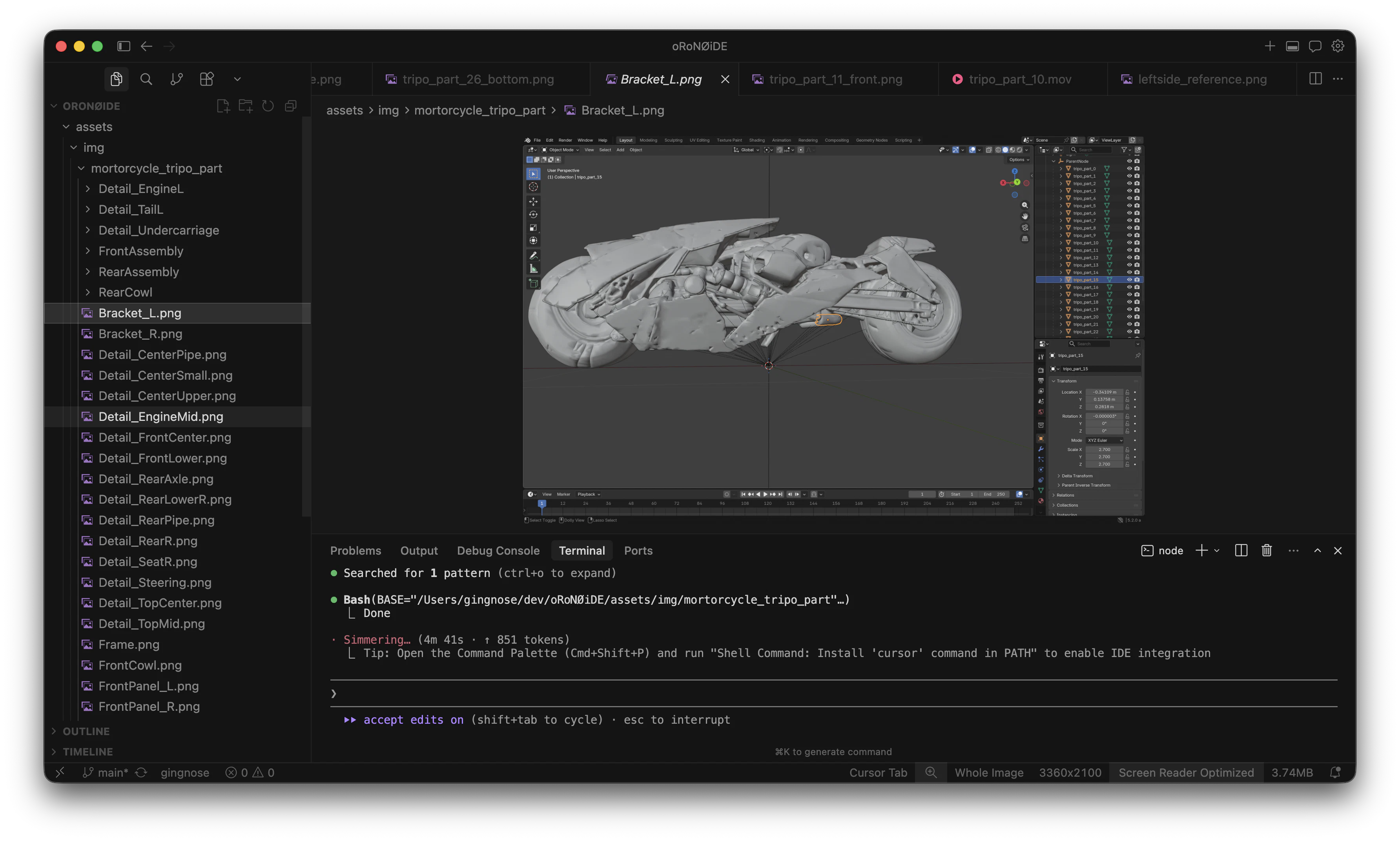Create a new file in the explorer

pyautogui.click(x=223, y=106)
